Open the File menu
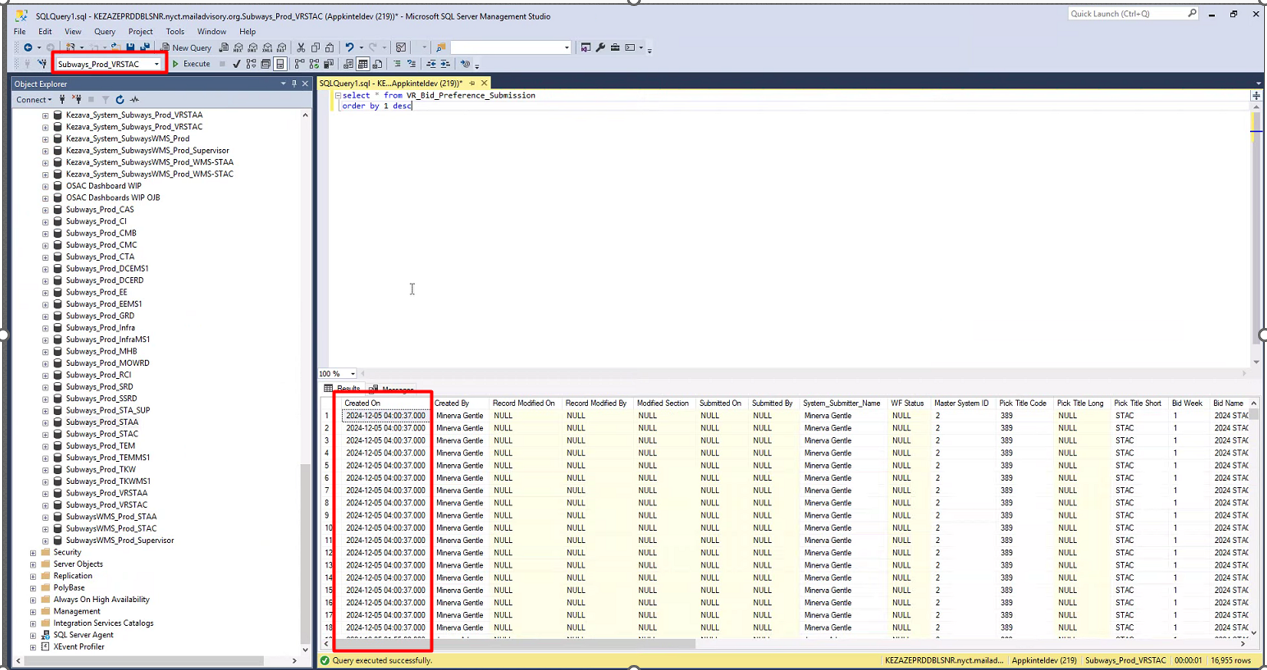The image size is (1267, 670). tap(20, 31)
